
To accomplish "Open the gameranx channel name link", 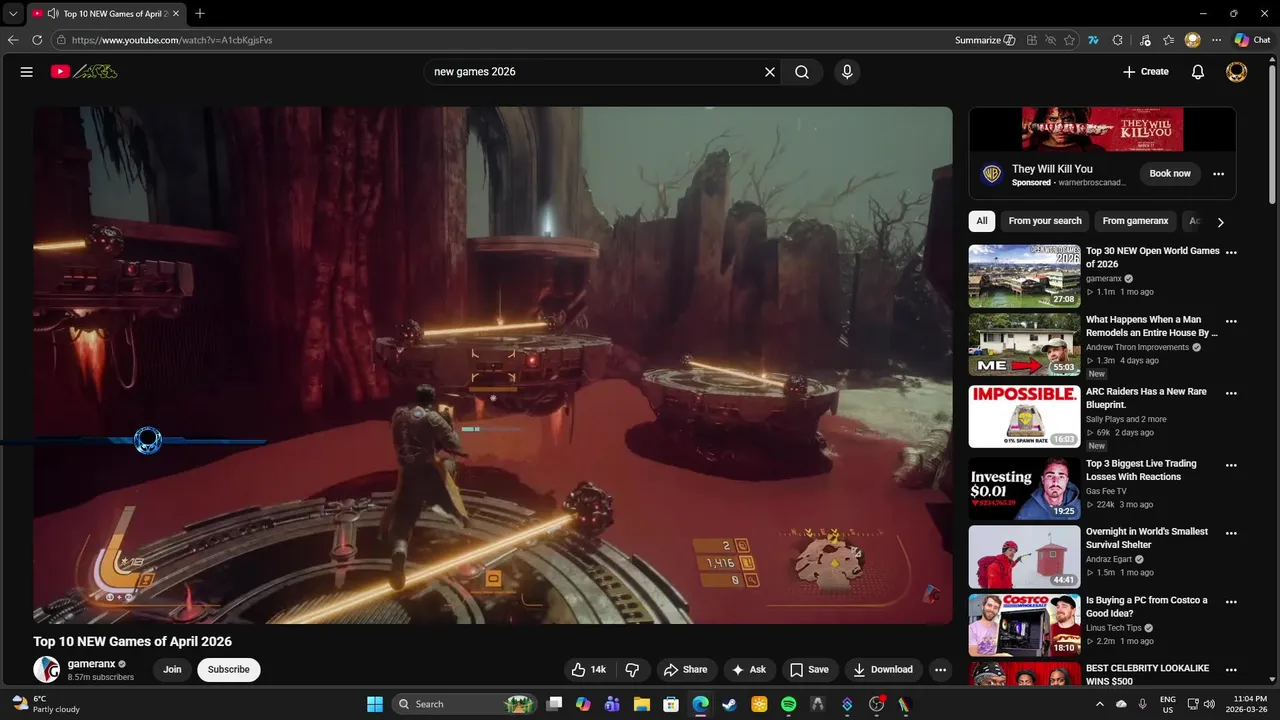I will point(91,664).
